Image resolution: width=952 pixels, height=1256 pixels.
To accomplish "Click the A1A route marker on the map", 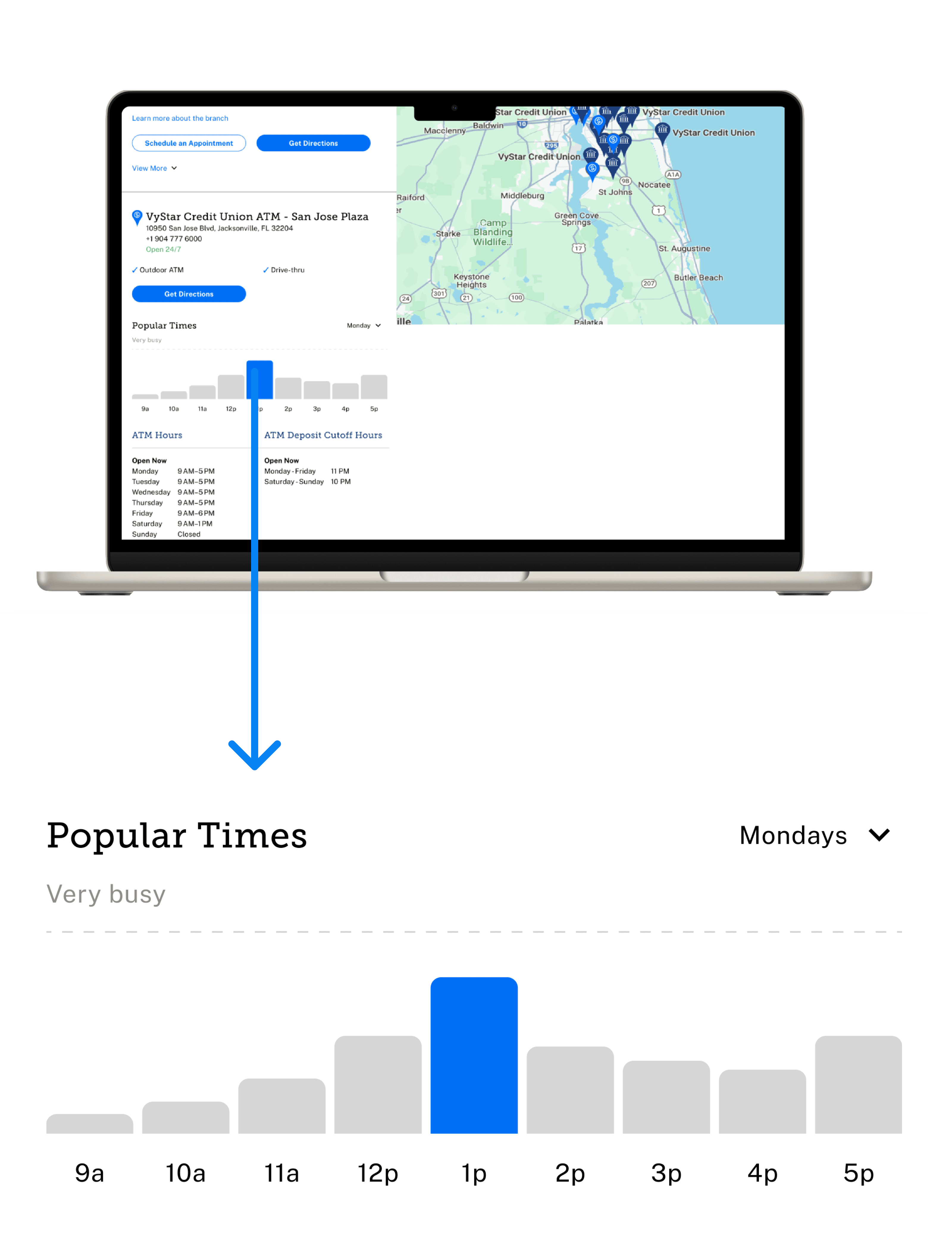I will coord(673,175).
